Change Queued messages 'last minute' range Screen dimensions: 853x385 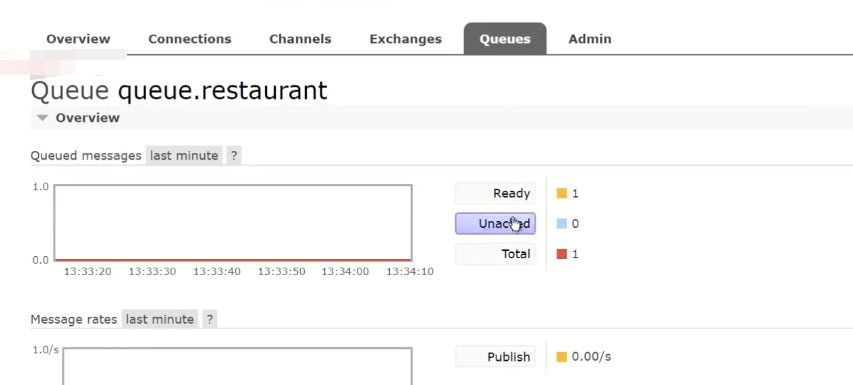(x=184, y=156)
